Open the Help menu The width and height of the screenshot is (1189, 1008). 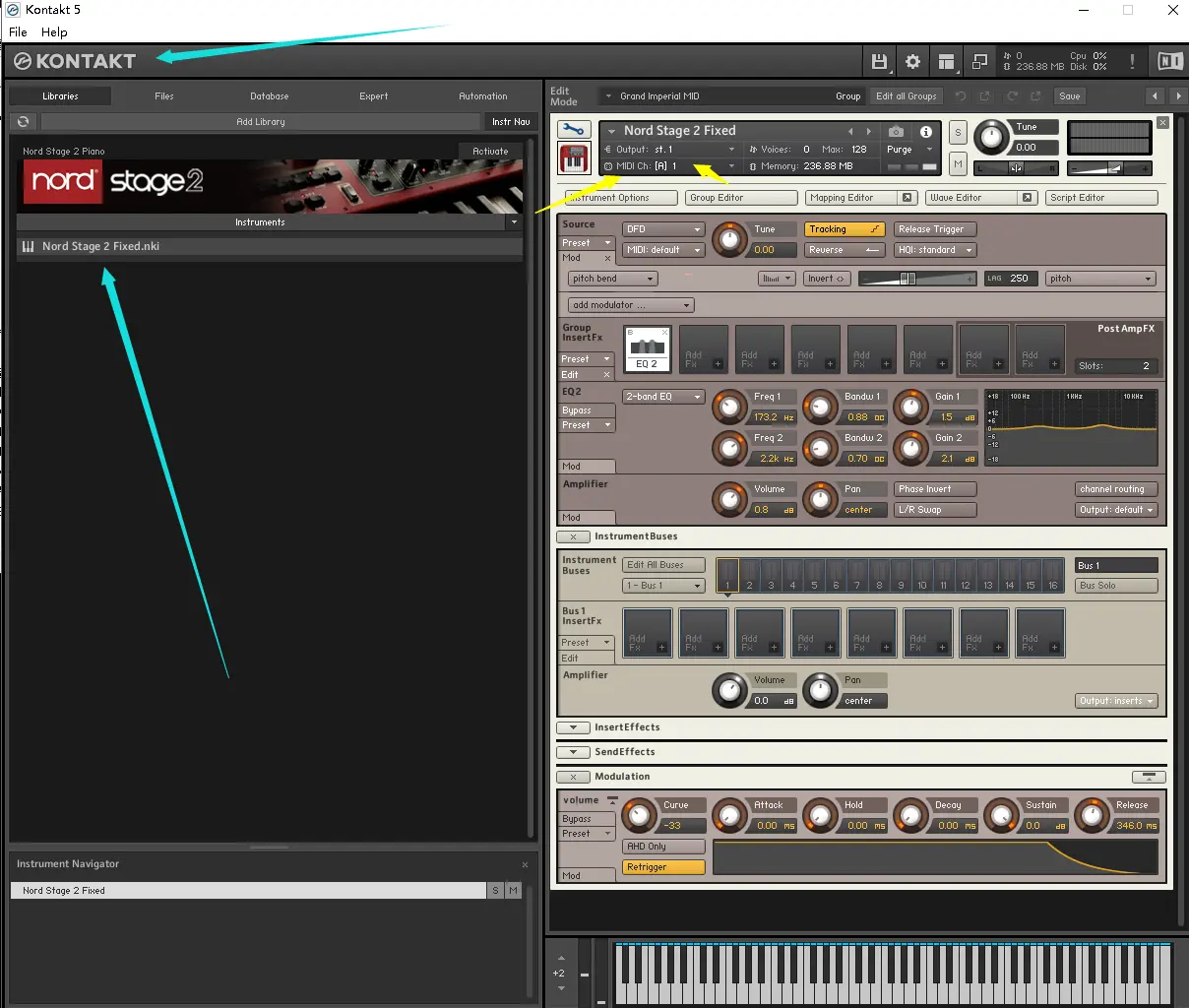[54, 31]
